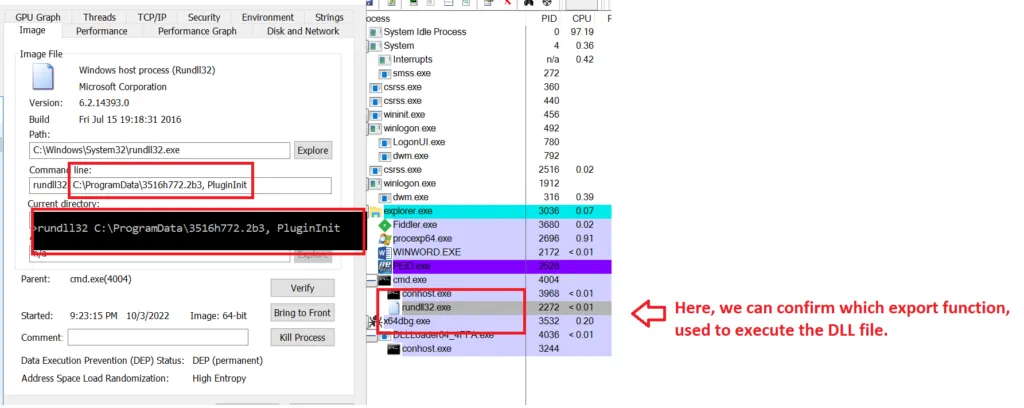The width and height of the screenshot is (1024, 408).
Task: Select the winlogon.exe row with PID 1912
Action: coord(490,183)
